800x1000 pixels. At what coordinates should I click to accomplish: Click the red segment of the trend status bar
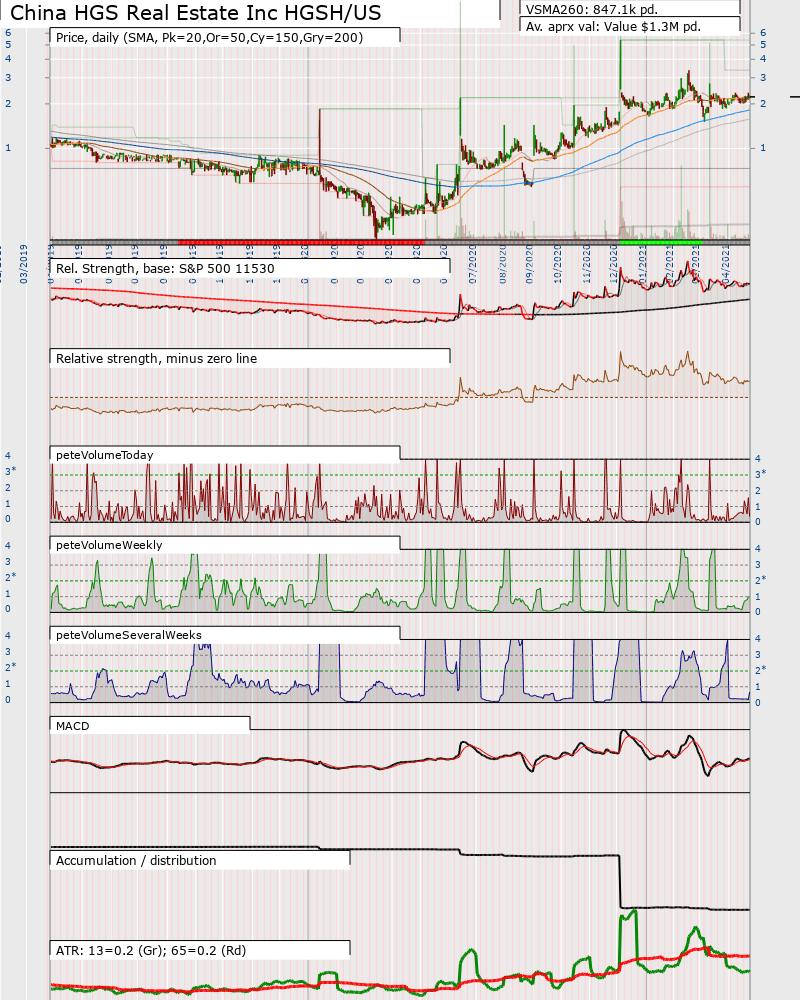(301, 242)
